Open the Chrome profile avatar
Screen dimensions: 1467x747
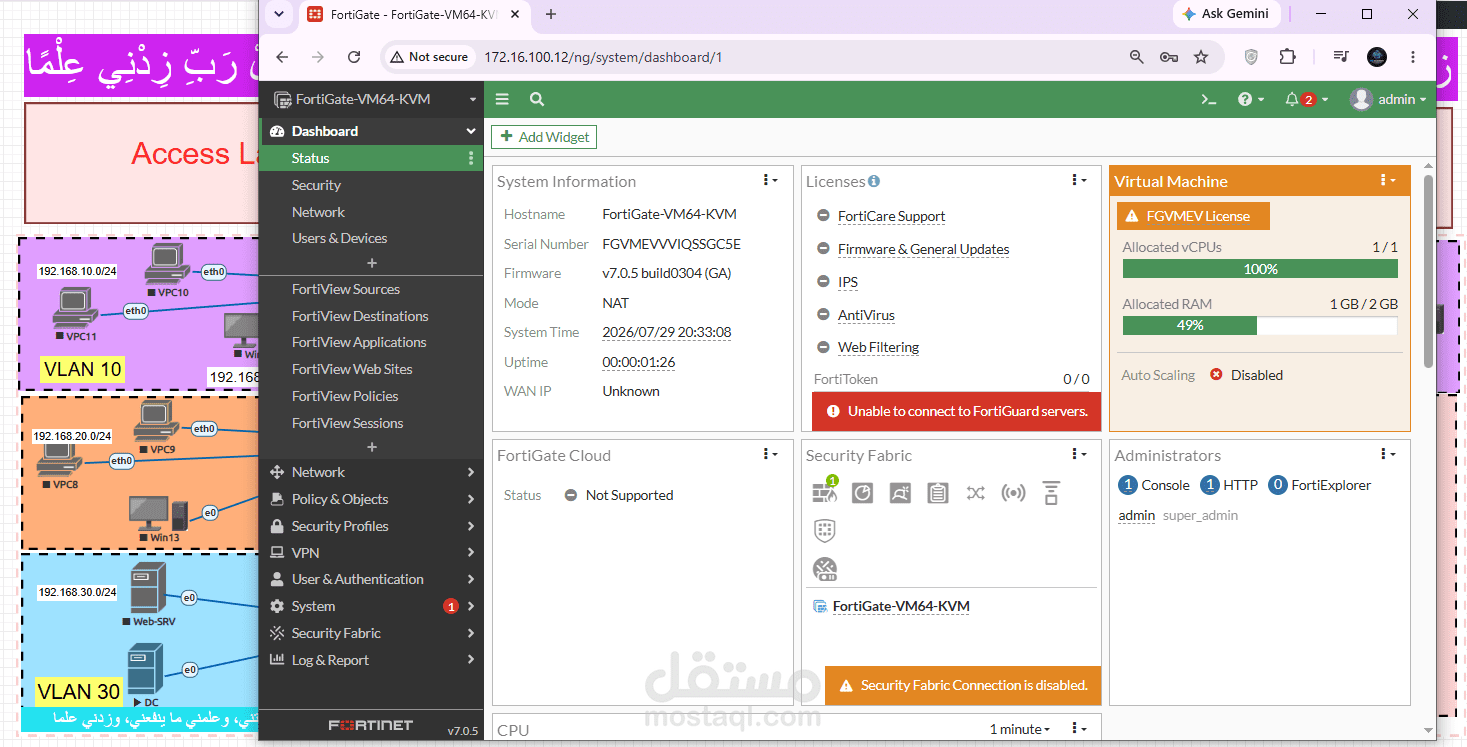tap(1377, 57)
